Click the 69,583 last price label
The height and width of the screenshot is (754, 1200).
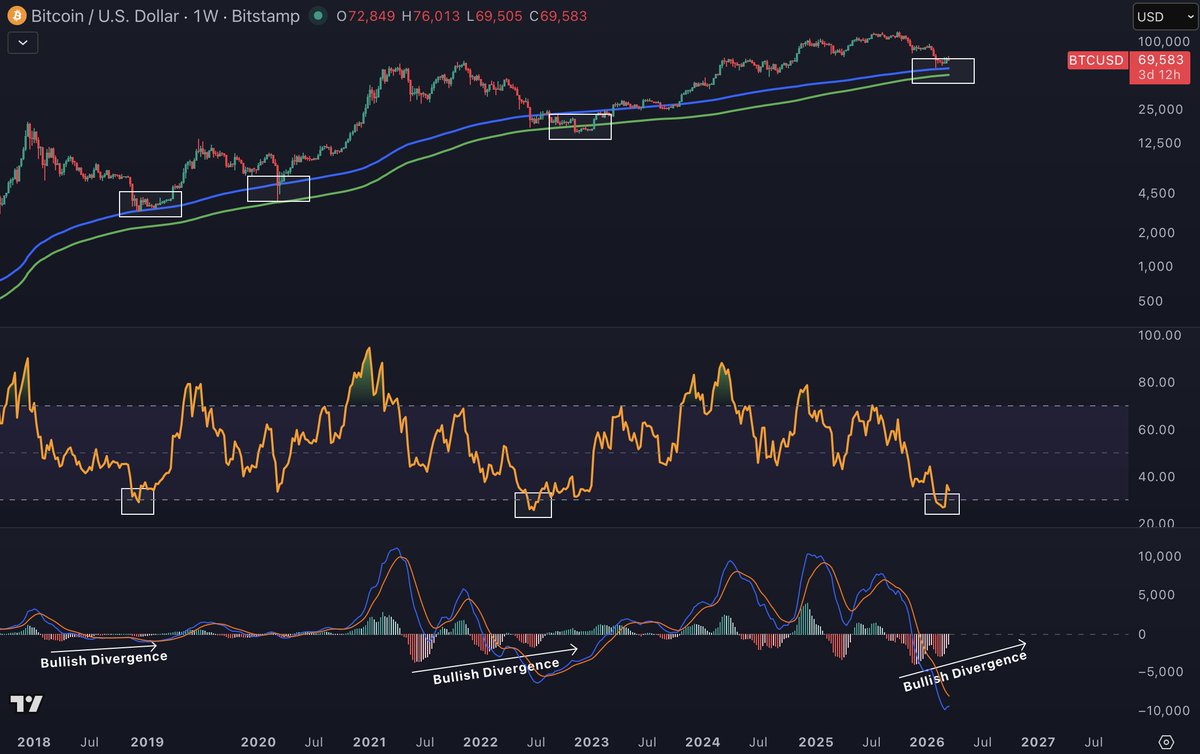click(1161, 60)
